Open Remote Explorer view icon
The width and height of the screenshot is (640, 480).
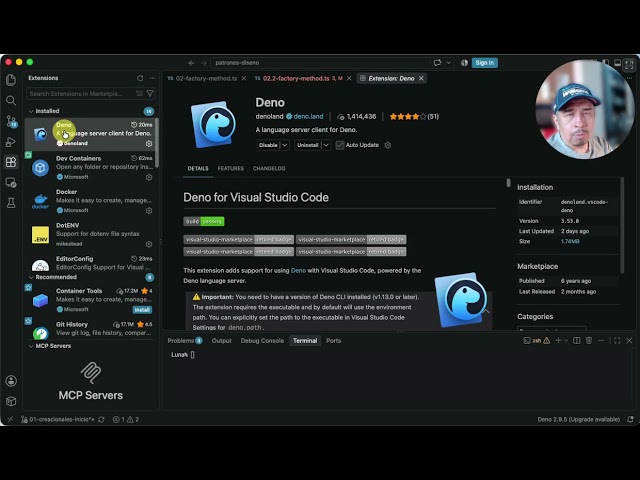[x=11, y=182]
